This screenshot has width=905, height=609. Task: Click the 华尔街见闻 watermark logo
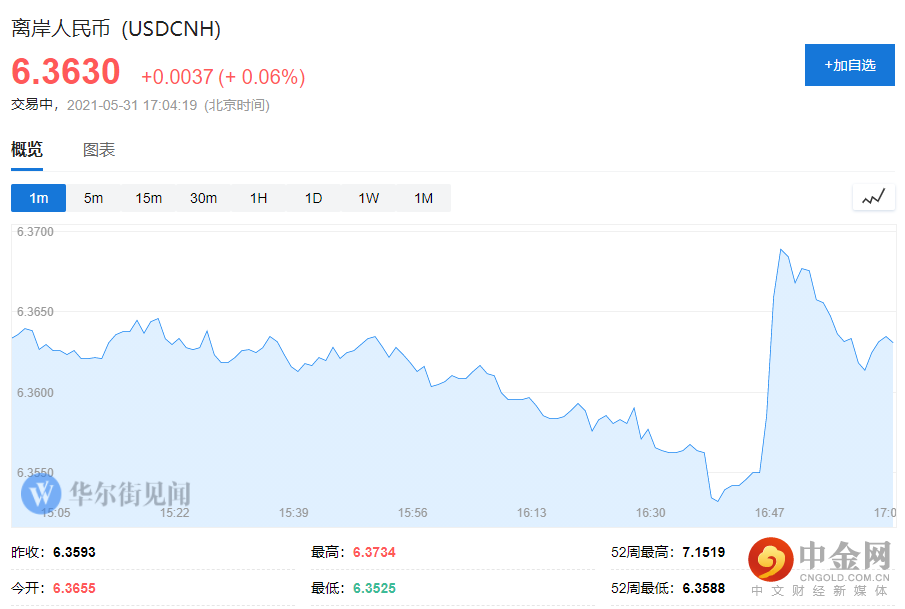click(107, 492)
